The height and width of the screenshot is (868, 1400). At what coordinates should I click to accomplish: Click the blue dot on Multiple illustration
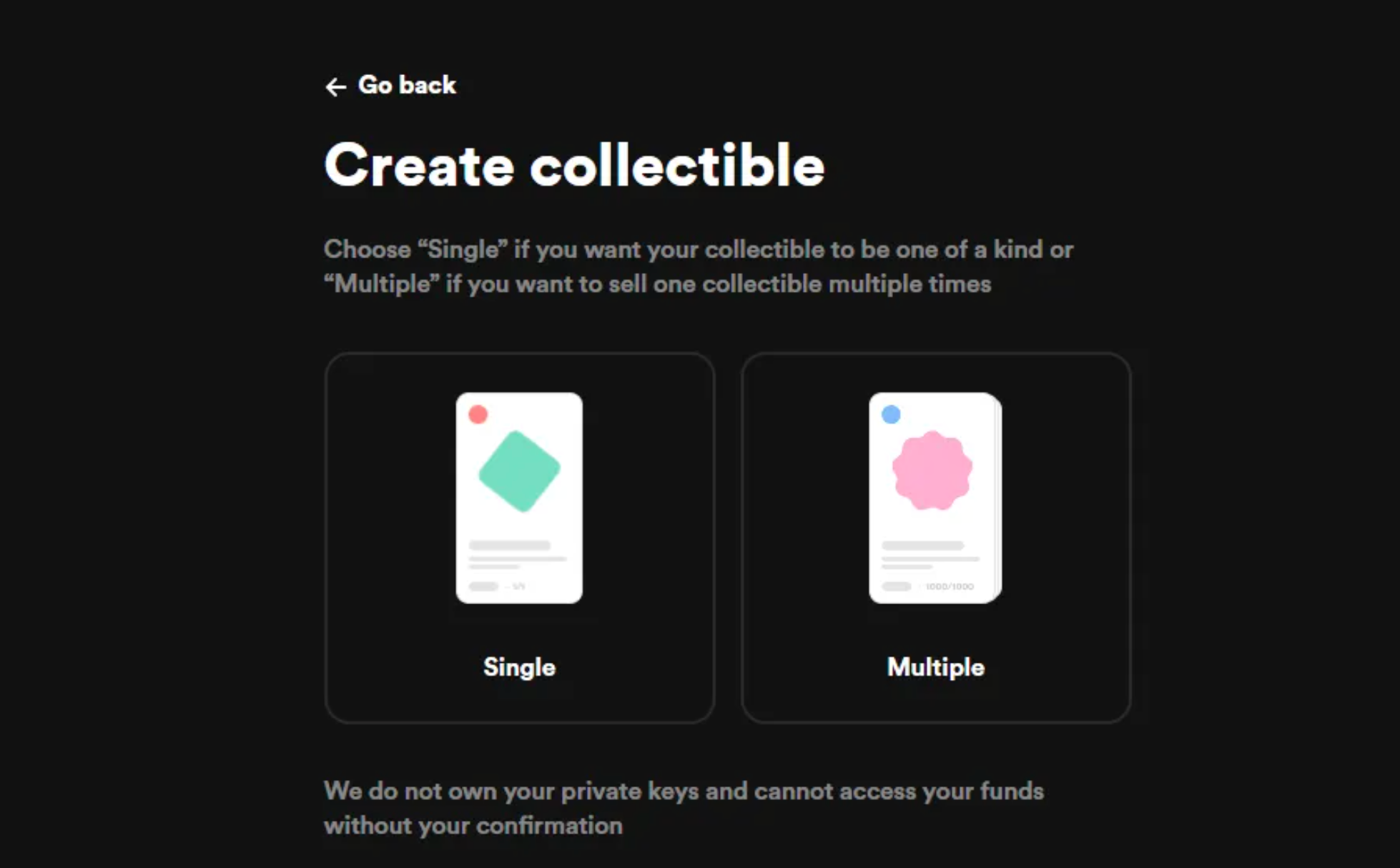(x=891, y=414)
